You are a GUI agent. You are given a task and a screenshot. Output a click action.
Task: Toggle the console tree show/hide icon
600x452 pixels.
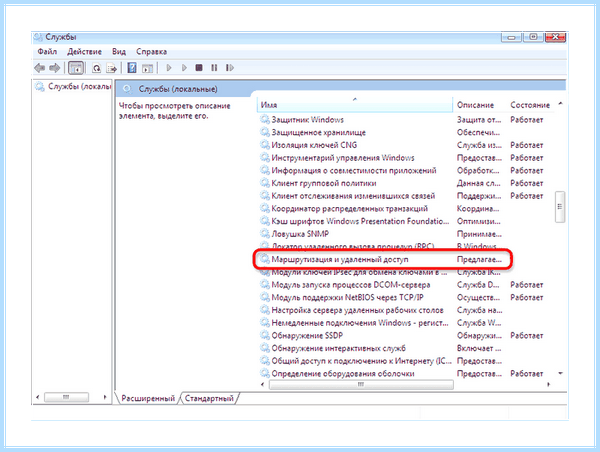click(76, 68)
